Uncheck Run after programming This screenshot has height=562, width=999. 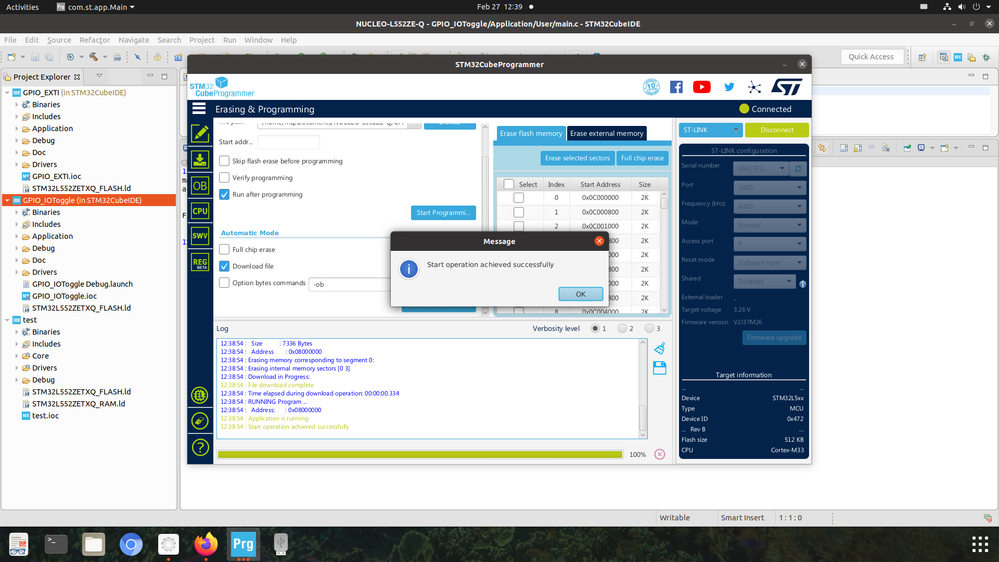pos(224,194)
